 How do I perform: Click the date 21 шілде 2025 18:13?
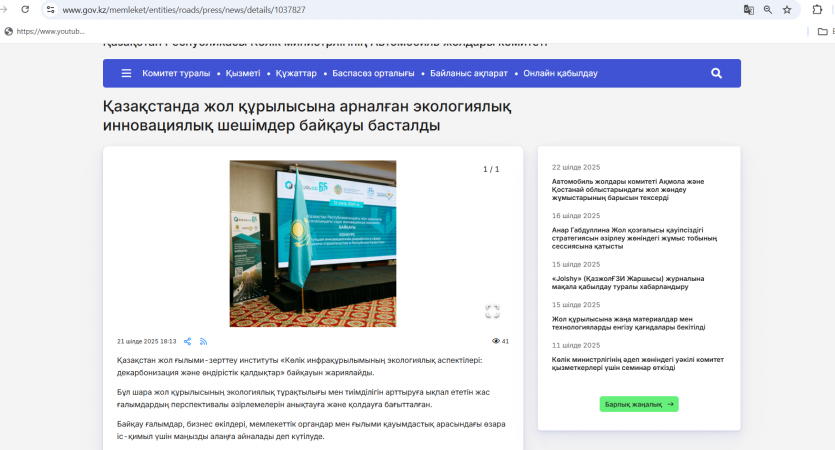pos(146,341)
